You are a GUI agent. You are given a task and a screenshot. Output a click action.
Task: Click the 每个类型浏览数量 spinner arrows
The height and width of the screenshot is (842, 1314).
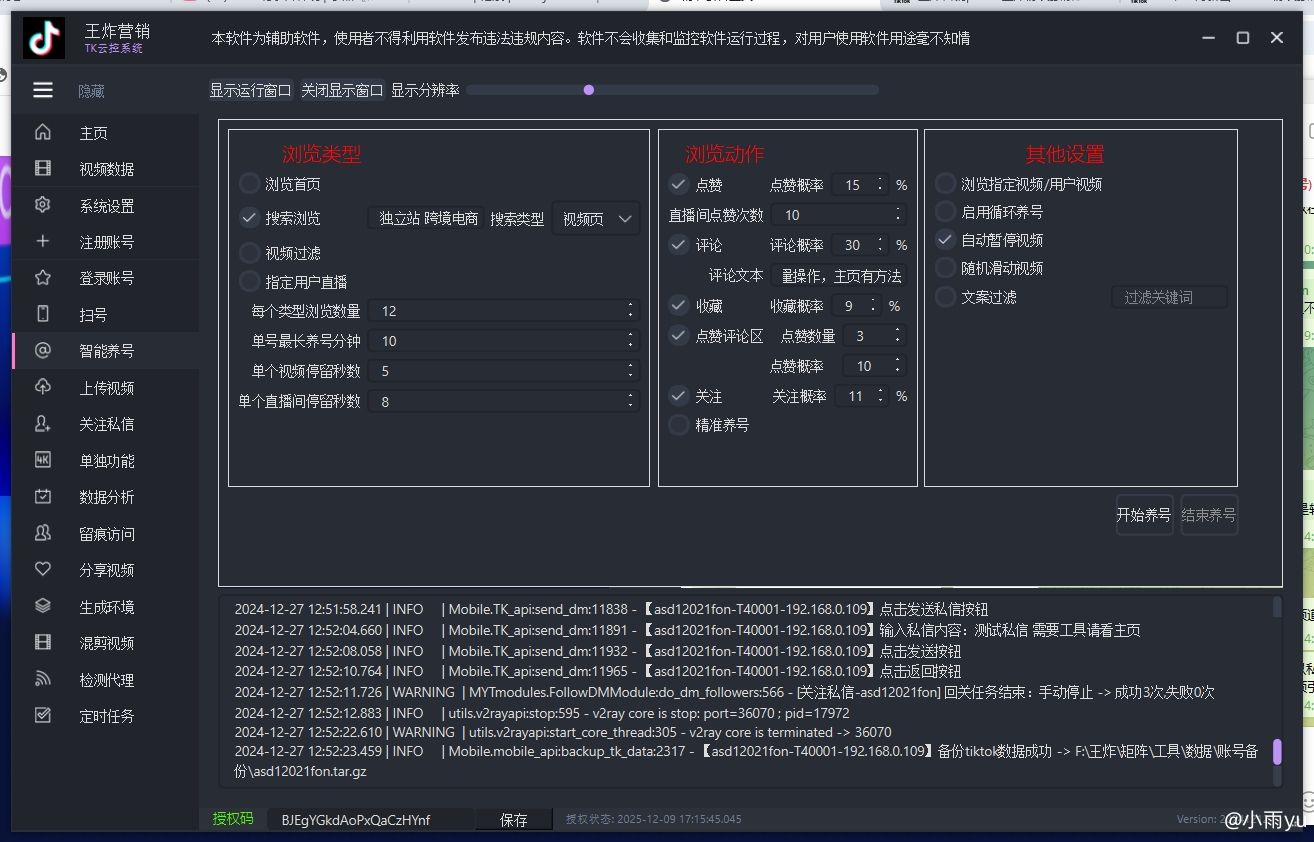point(630,311)
